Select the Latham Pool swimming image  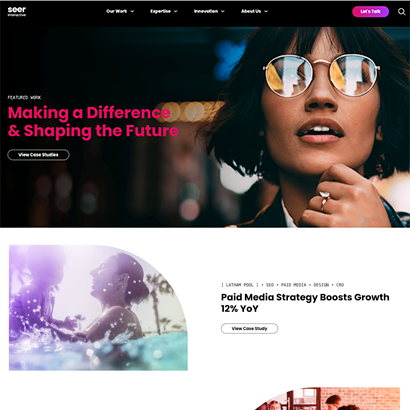(x=98, y=308)
